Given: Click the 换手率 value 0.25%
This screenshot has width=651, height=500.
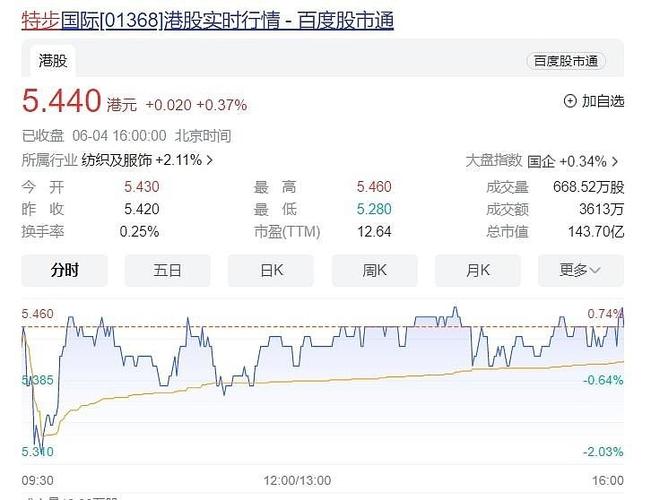Looking at the screenshot, I should [140, 231].
